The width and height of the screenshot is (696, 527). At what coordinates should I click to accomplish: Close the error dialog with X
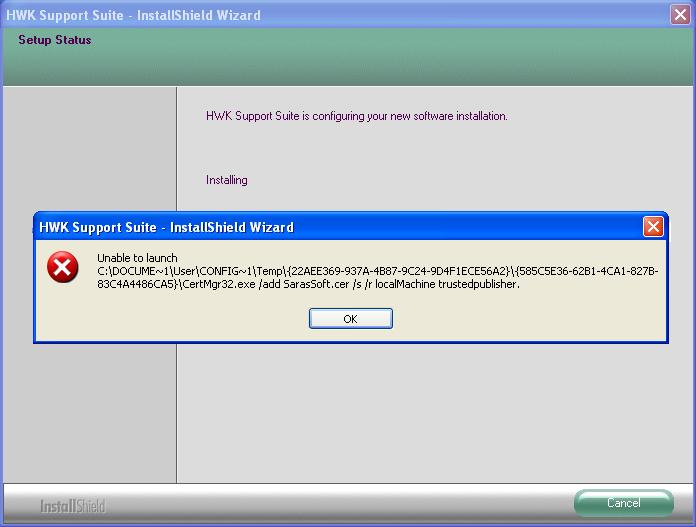[653, 227]
